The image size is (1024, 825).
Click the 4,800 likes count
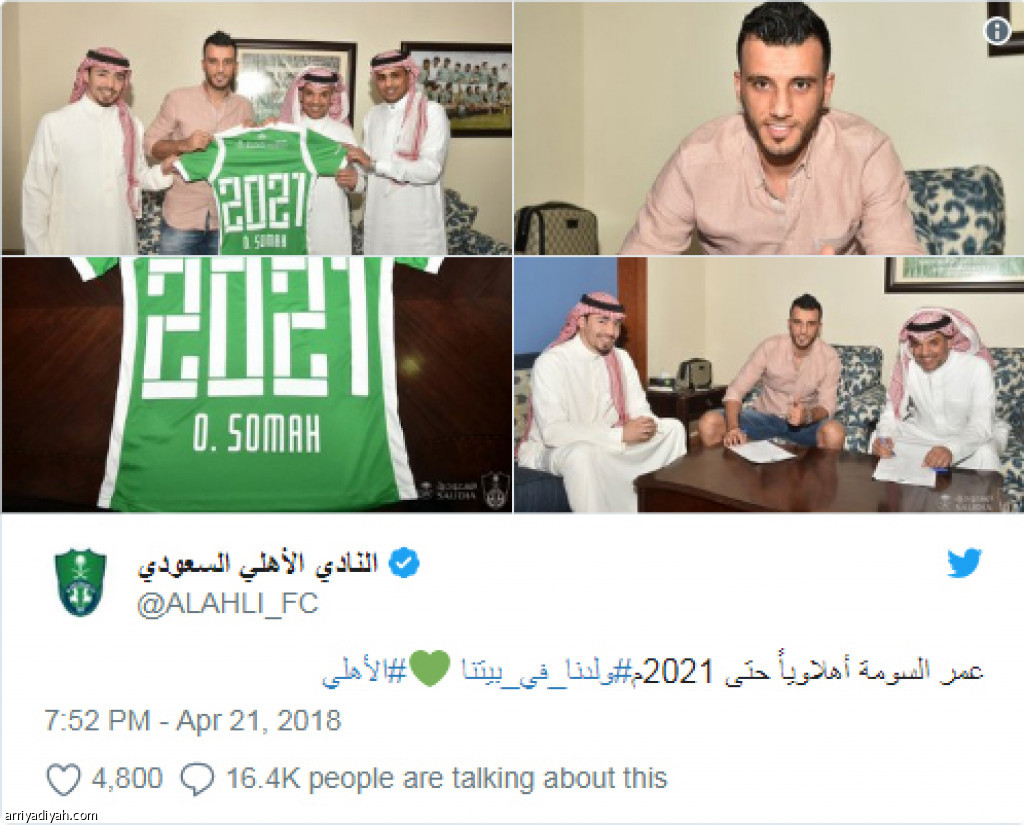(127, 779)
